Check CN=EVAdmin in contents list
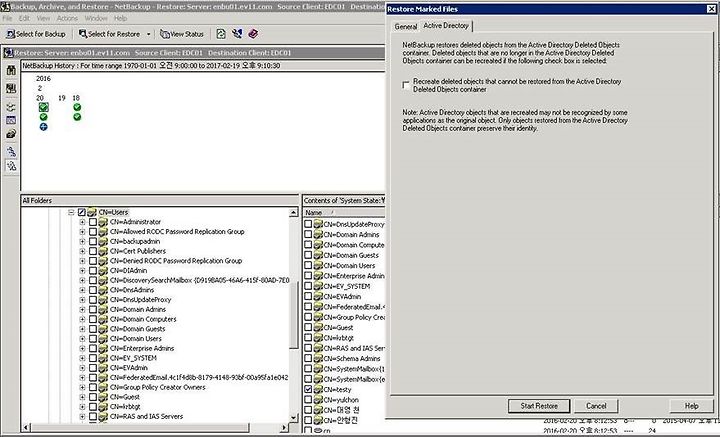 [308, 297]
